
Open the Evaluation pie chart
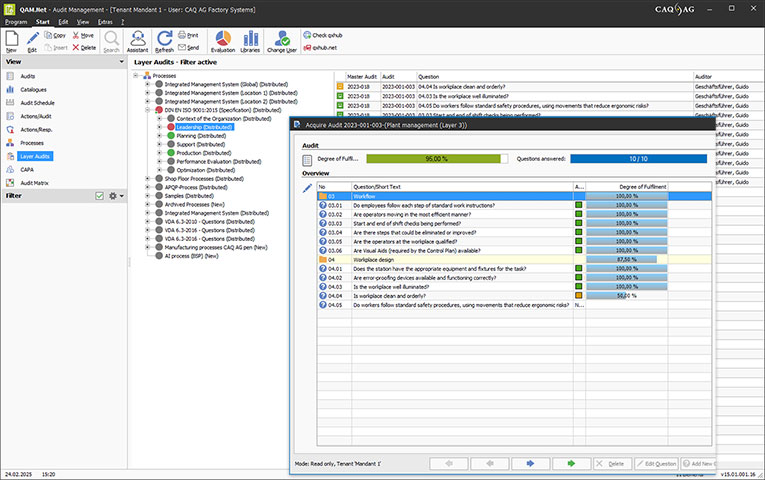223,40
